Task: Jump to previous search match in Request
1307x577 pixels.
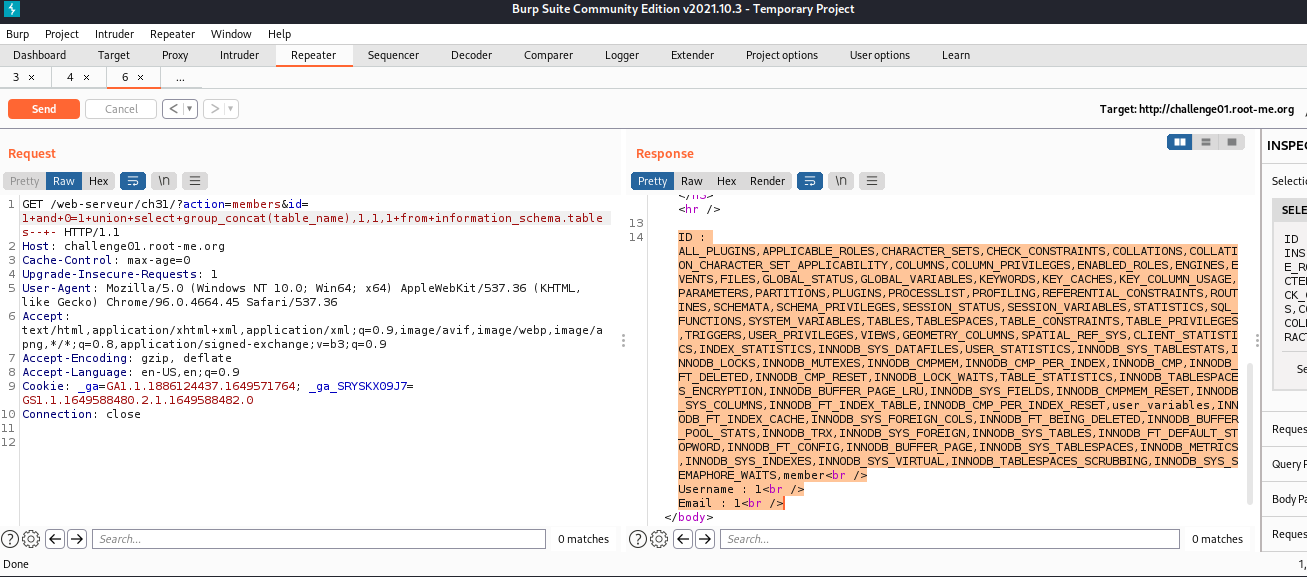Action: tap(56, 539)
